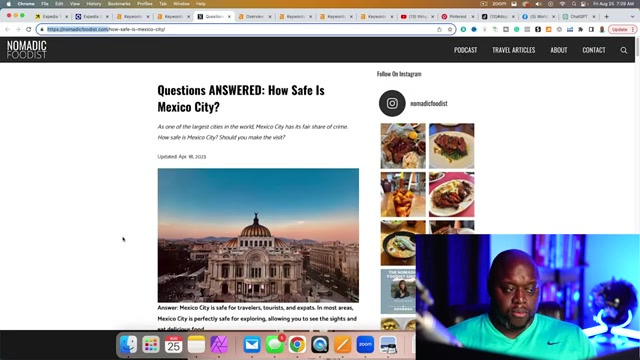The width and height of the screenshot is (640, 360).
Task: Click the Chrome icon in the Dock
Action: (x=297, y=345)
